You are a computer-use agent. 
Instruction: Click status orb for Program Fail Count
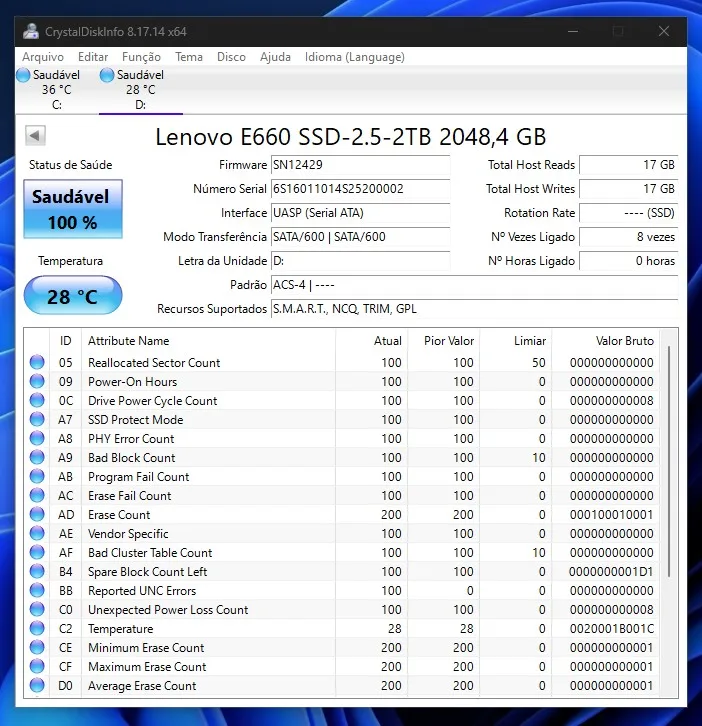(x=37, y=476)
